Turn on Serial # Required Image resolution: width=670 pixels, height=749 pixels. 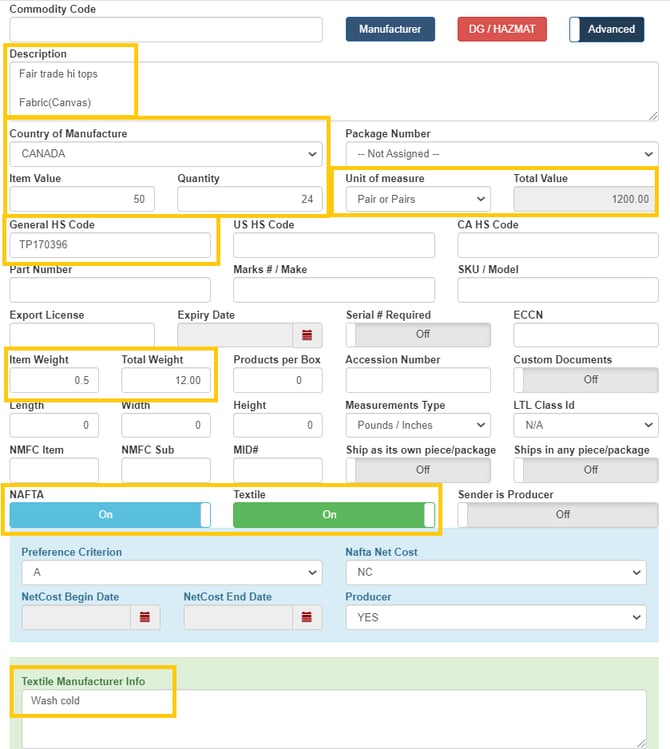tap(418, 335)
